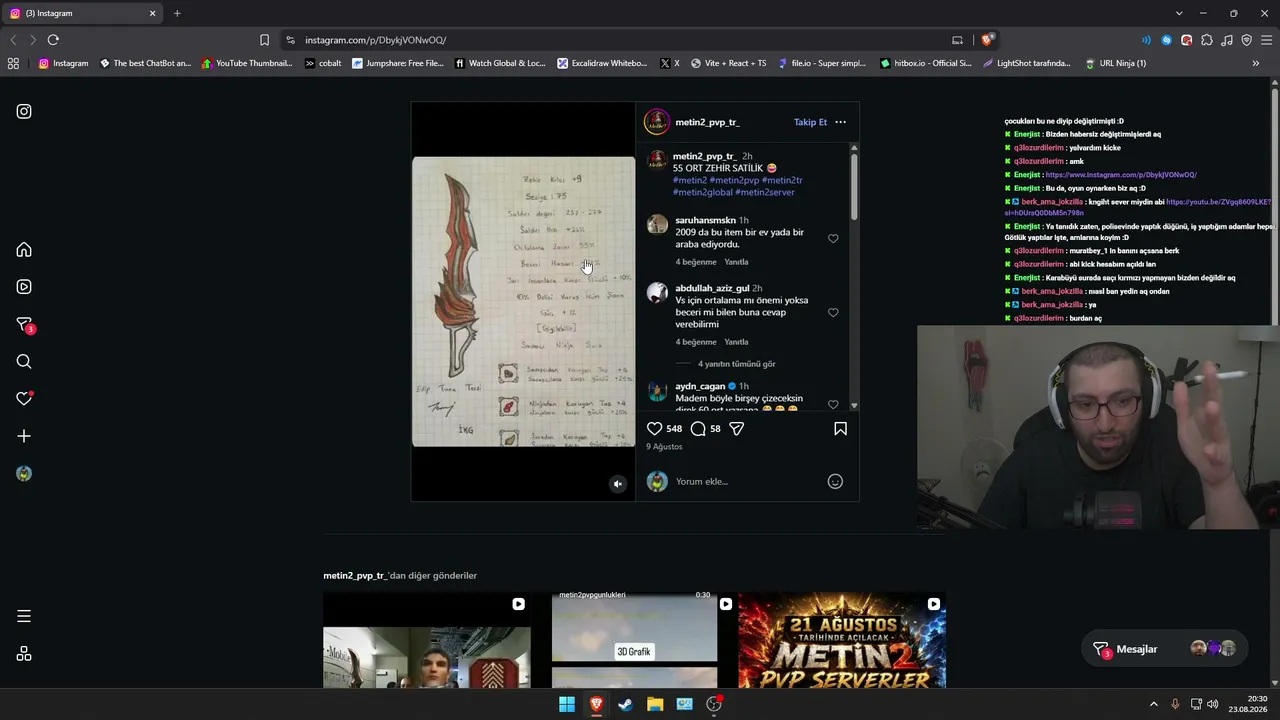Like aydn_cagan's comment
1280x720 pixels.
point(833,405)
